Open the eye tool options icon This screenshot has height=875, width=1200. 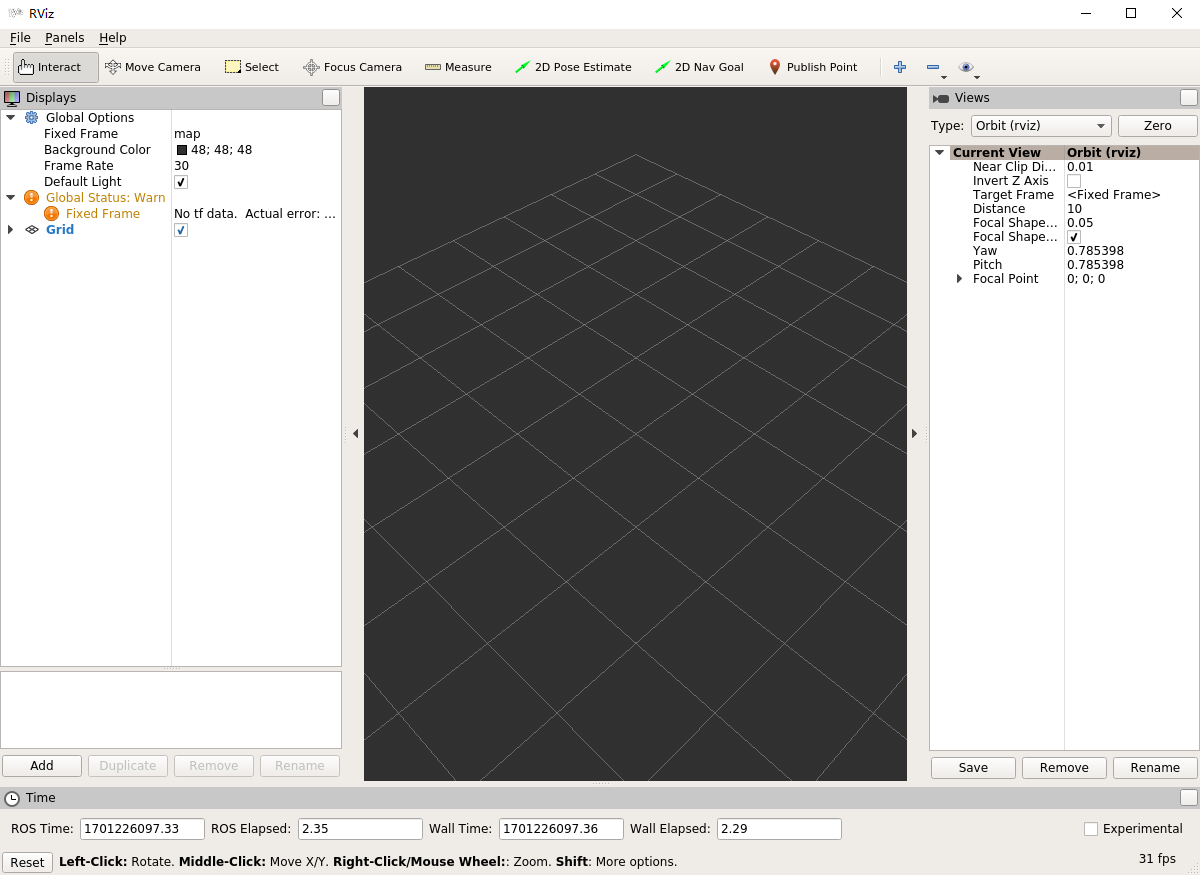click(x=967, y=67)
